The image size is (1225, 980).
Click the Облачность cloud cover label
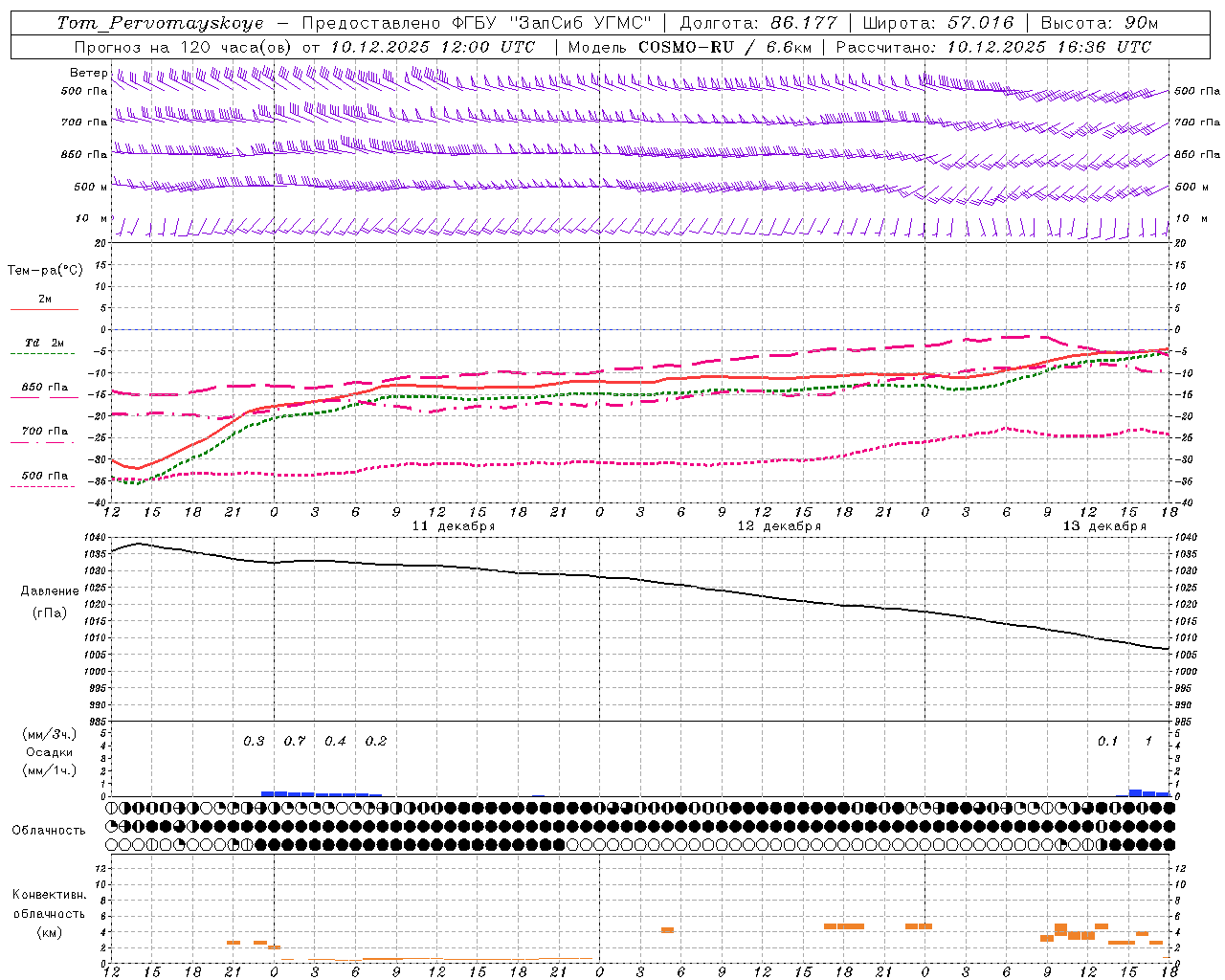[49, 831]
